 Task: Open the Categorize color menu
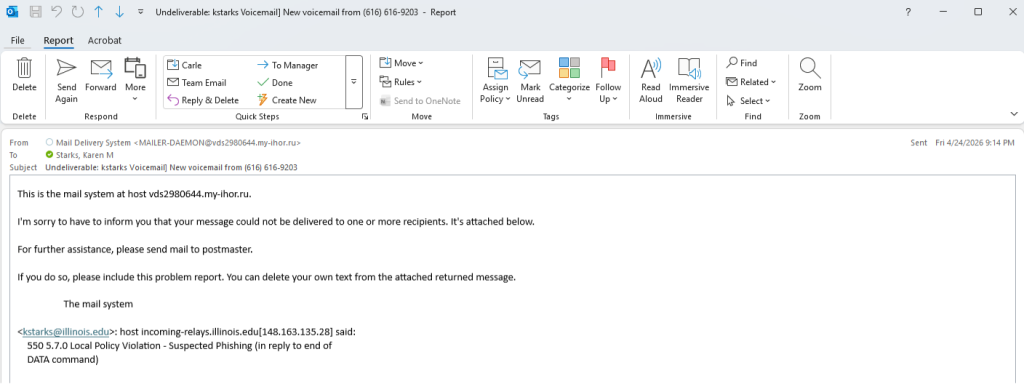[569, 80]
